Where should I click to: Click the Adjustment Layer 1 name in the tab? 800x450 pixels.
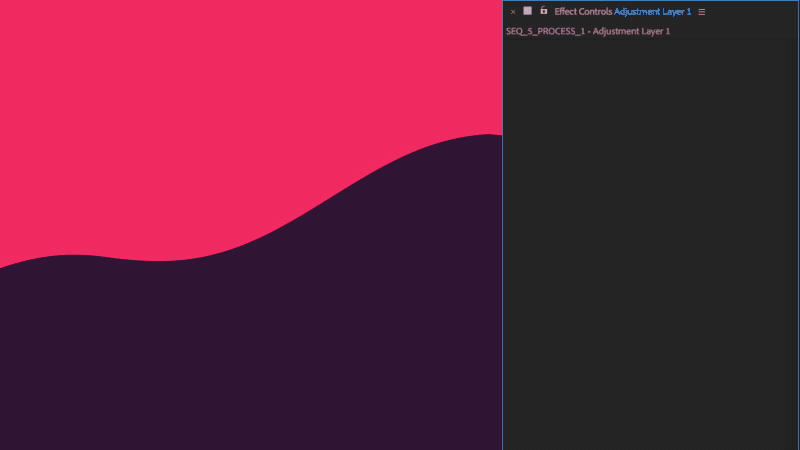[x=653, y=11]
